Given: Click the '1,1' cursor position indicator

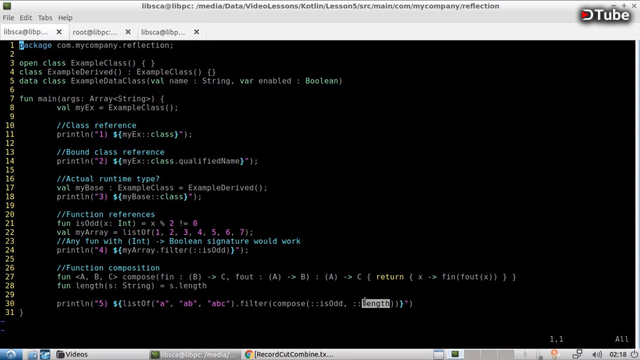Looking at the screenshot, I should coord(556,339).
